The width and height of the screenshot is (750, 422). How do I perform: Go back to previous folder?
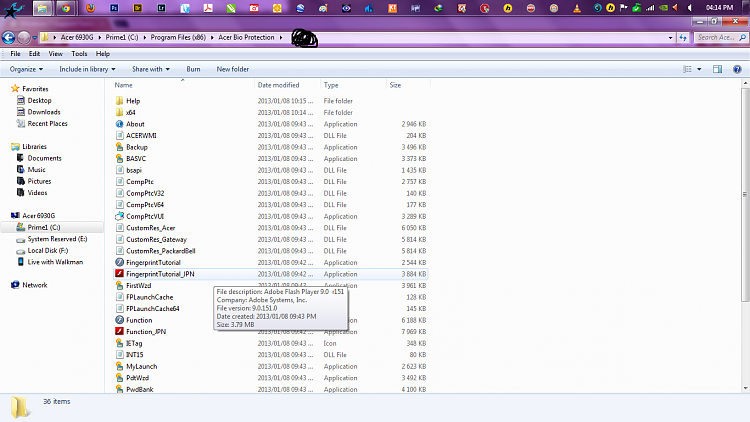8,37
